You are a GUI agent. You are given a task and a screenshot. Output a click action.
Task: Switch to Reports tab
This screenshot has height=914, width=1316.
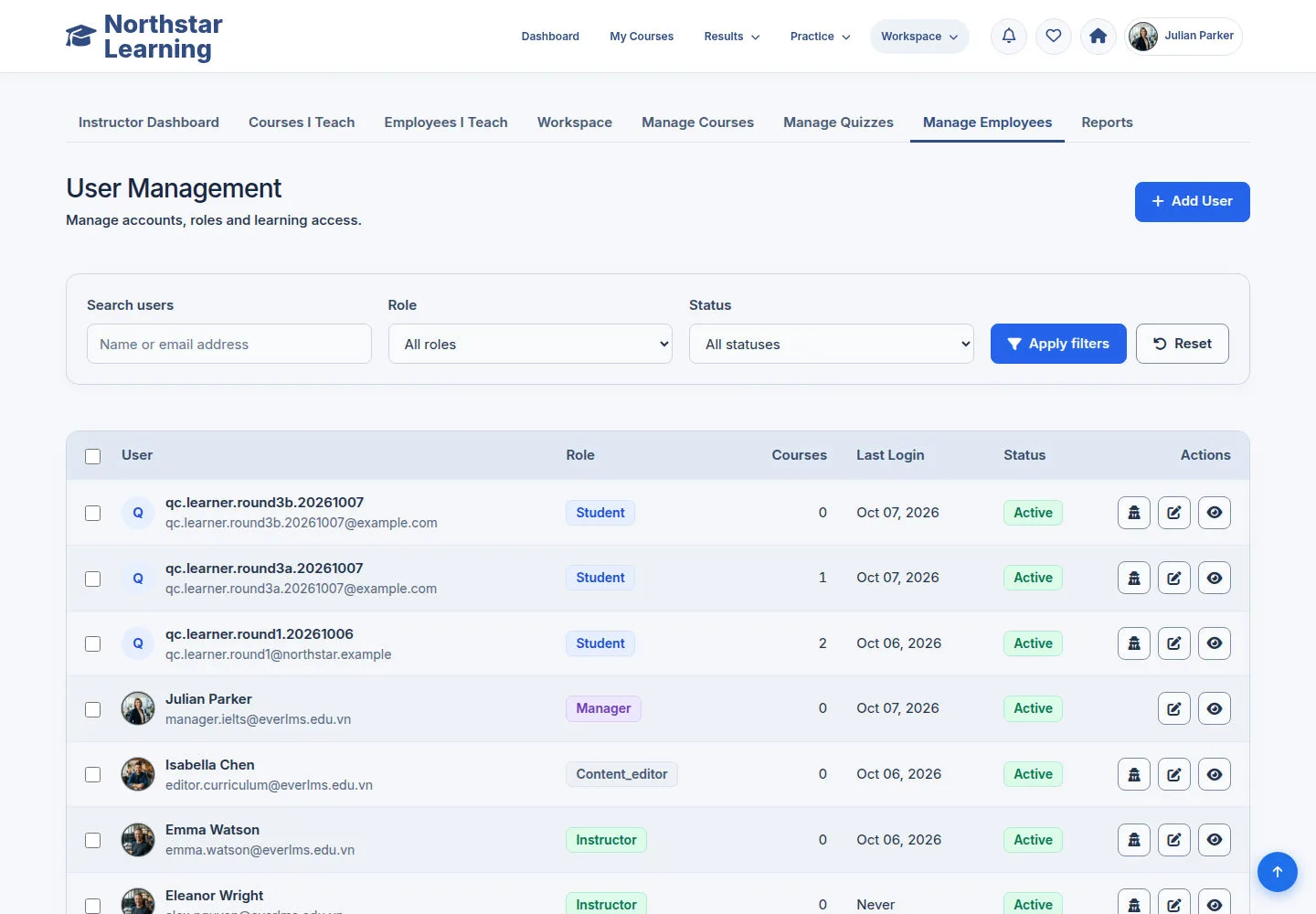pos(1107,122)
